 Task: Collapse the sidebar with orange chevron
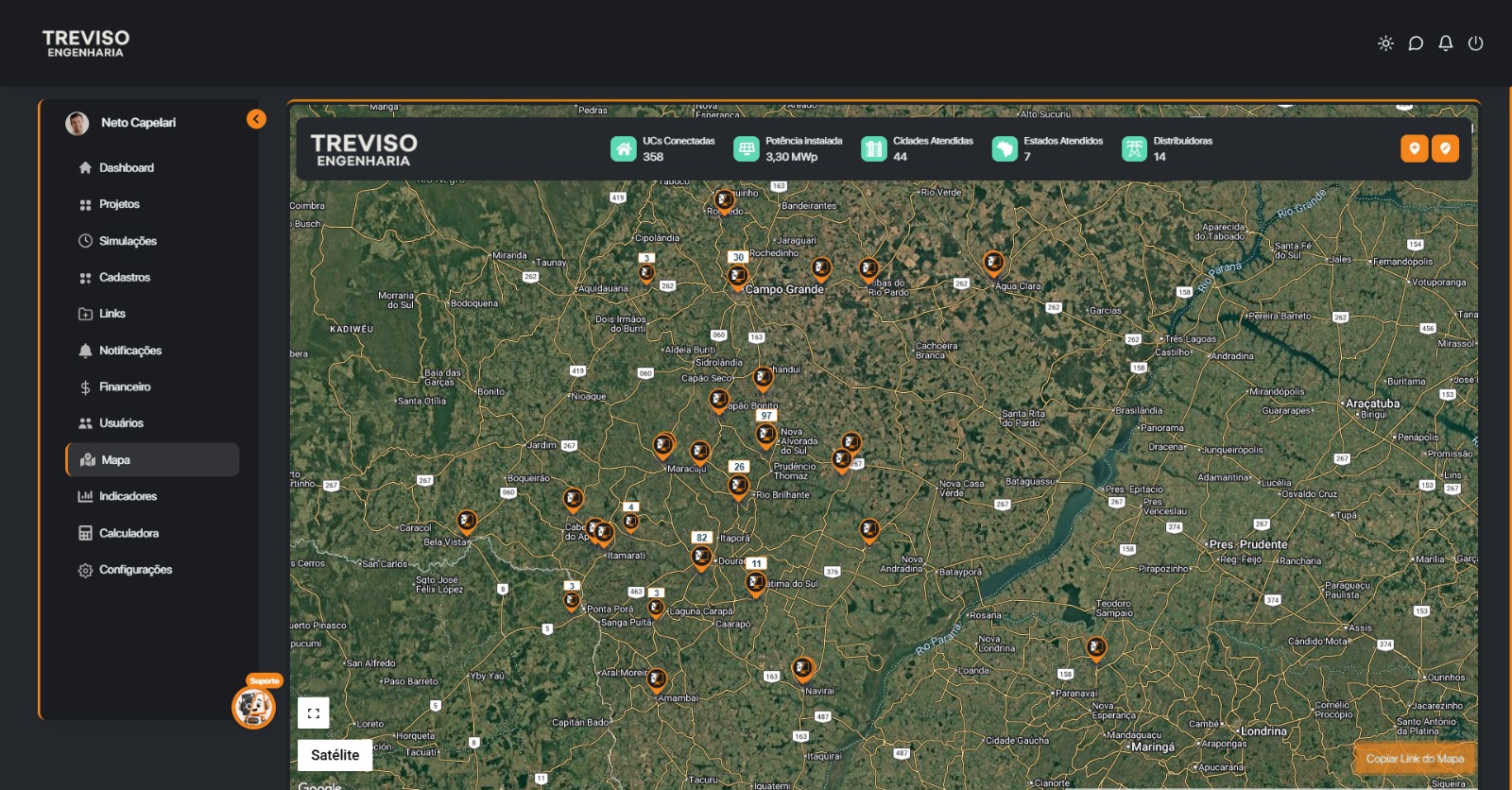tap(256, 119)
